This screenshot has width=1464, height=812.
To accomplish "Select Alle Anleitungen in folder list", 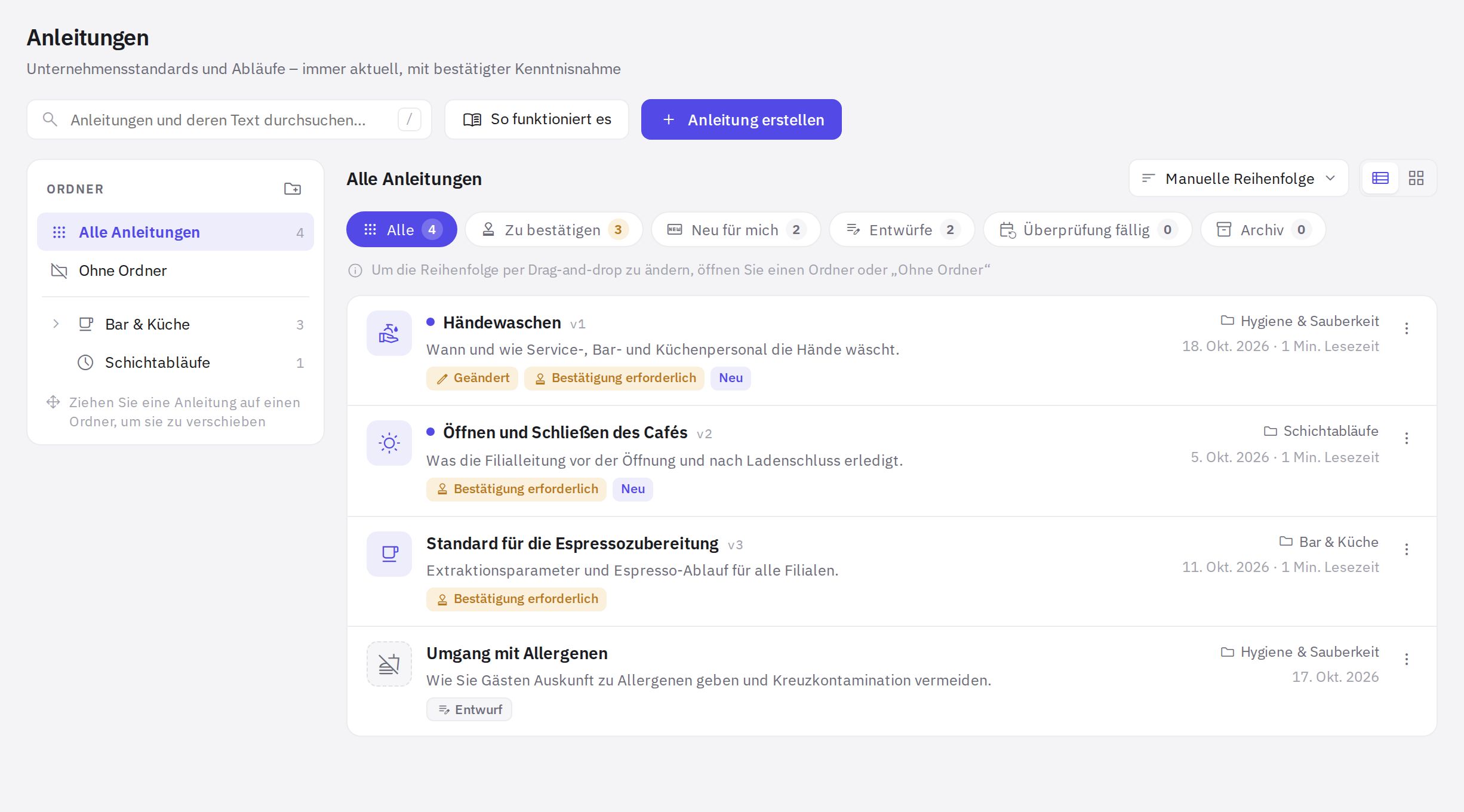I will (x=175, y=232).
